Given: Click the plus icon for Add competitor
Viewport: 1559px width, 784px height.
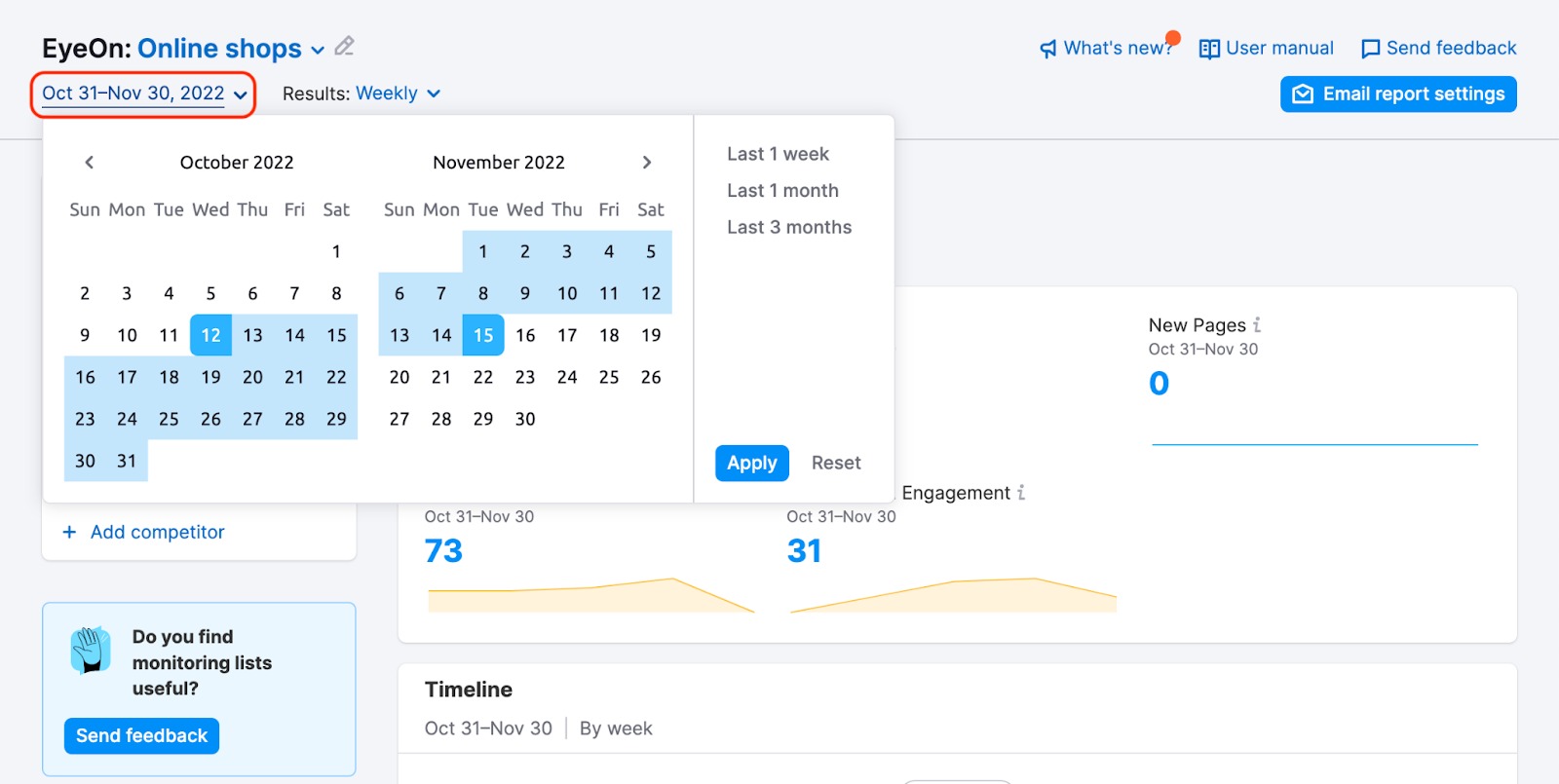Looking at the screenshot, I should click(69, 532).
